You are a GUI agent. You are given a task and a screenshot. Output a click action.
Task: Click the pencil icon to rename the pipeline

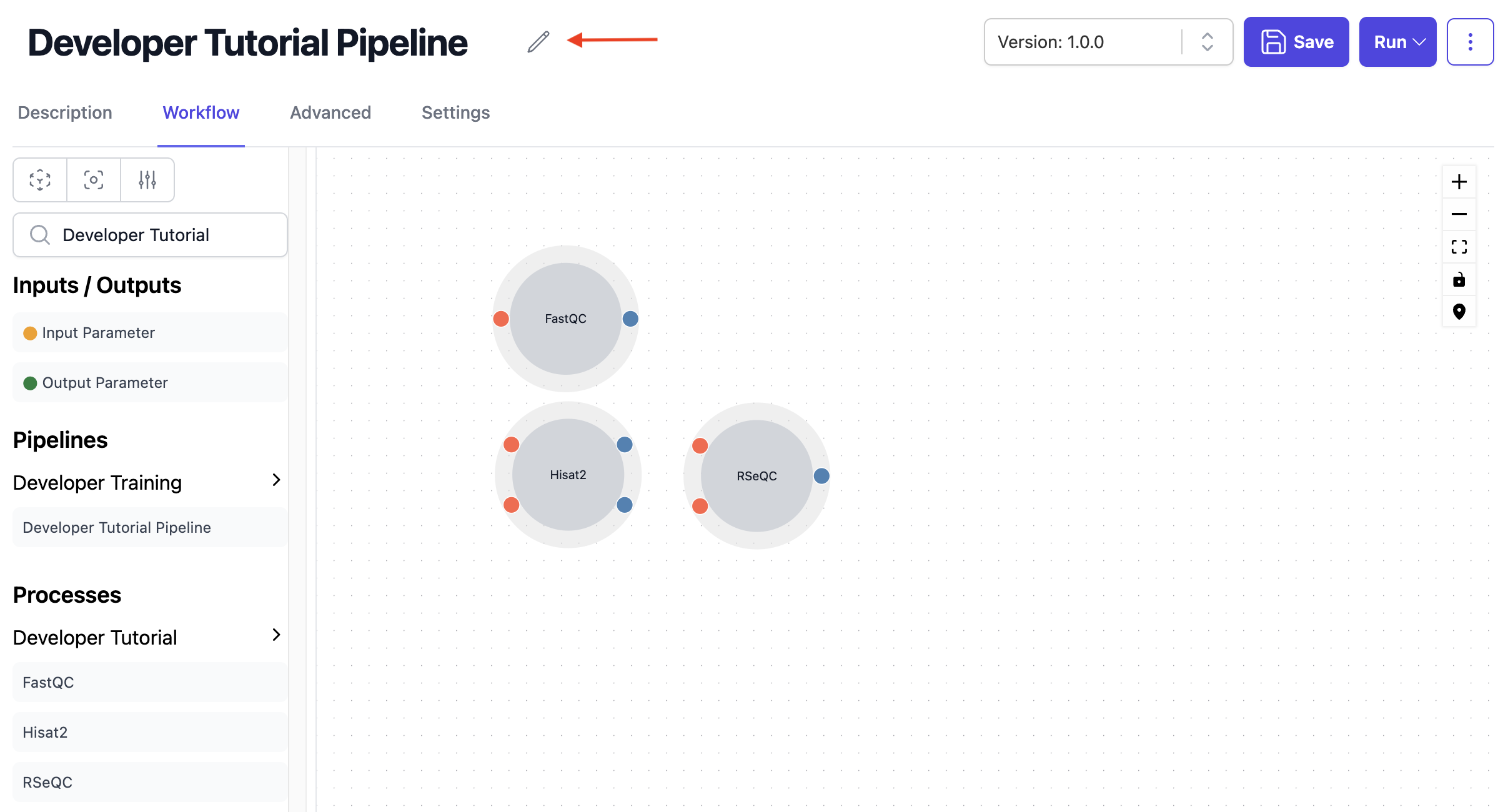click(537, 42)
